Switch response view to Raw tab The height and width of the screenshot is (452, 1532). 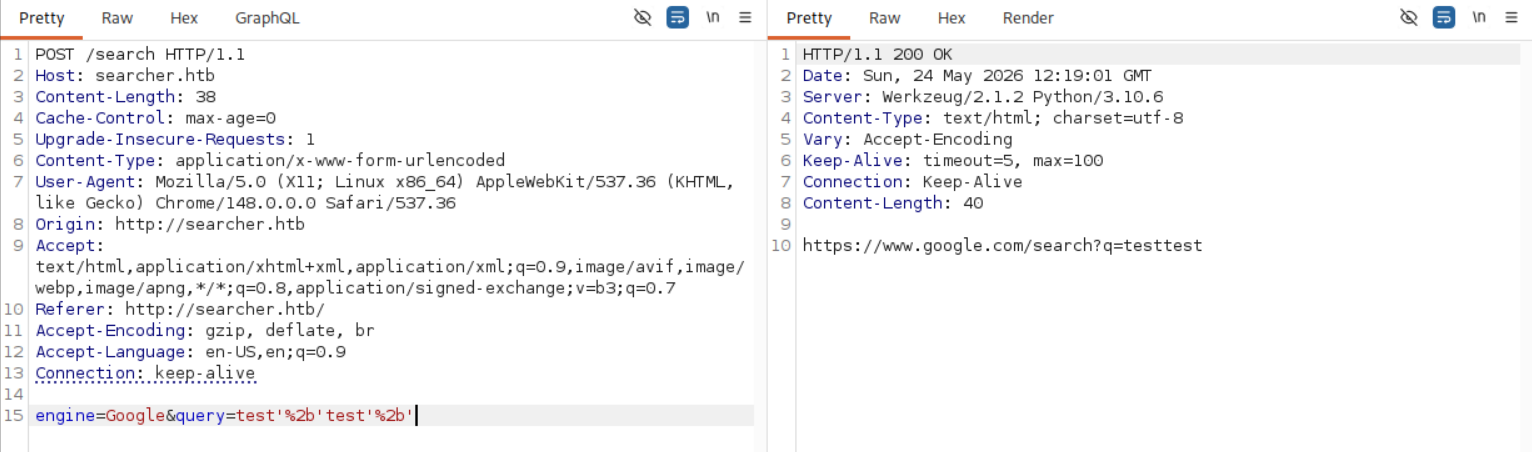tap(885, 18)
